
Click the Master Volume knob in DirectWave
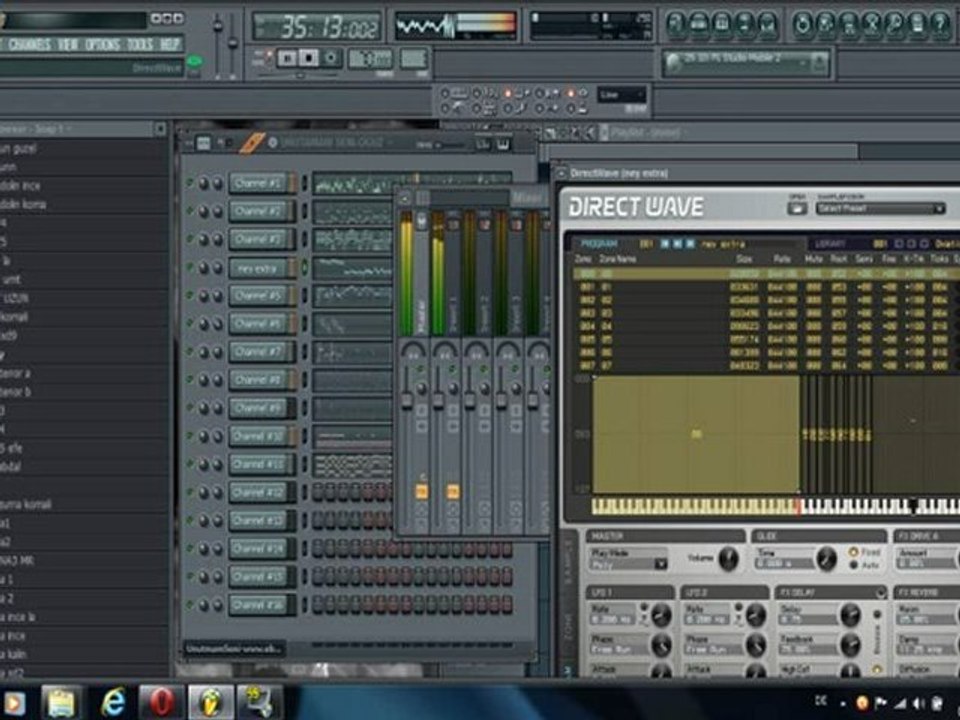coord(727,559)
